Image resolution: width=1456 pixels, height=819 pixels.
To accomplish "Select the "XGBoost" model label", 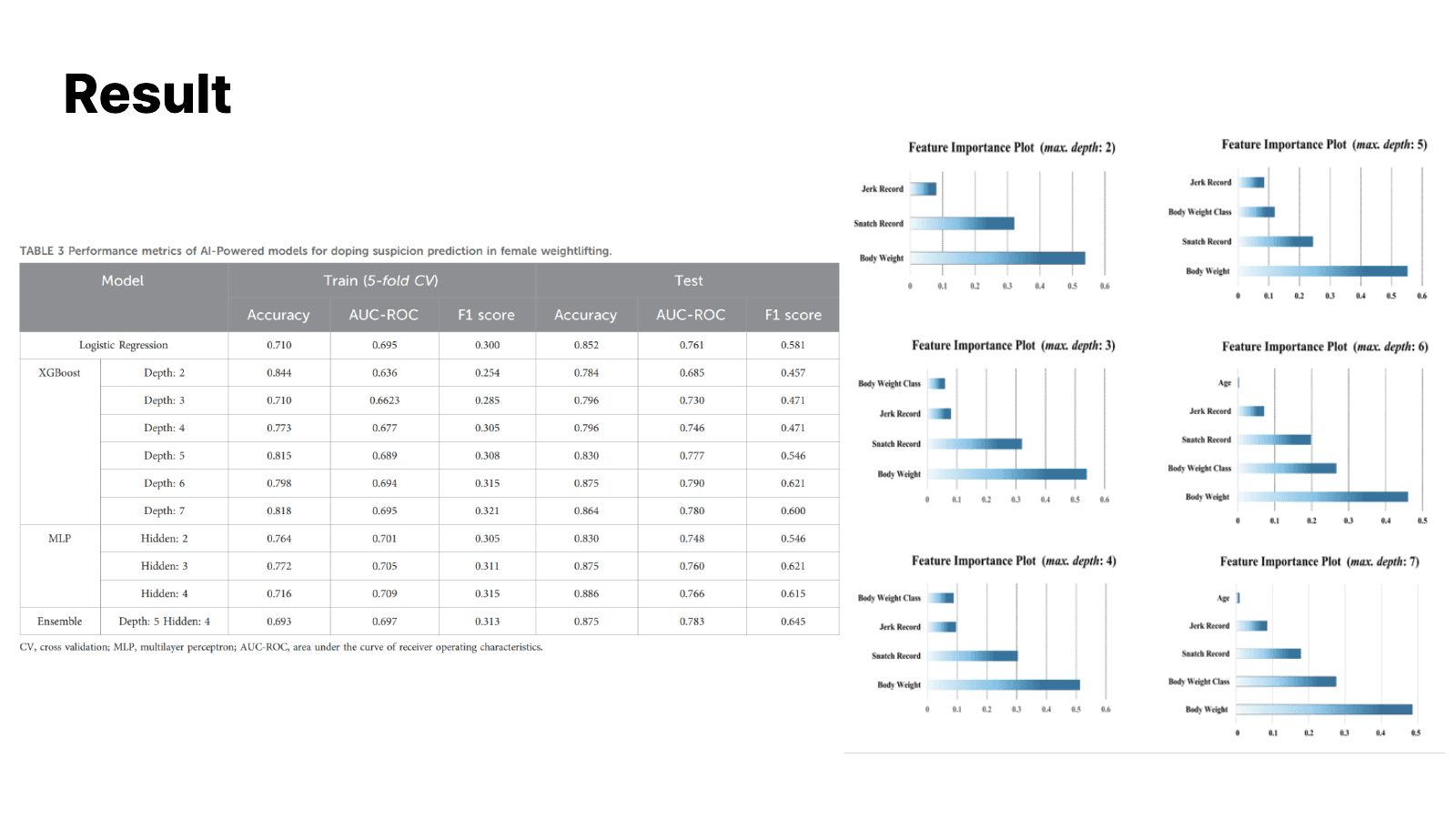I will coord(59,373).
